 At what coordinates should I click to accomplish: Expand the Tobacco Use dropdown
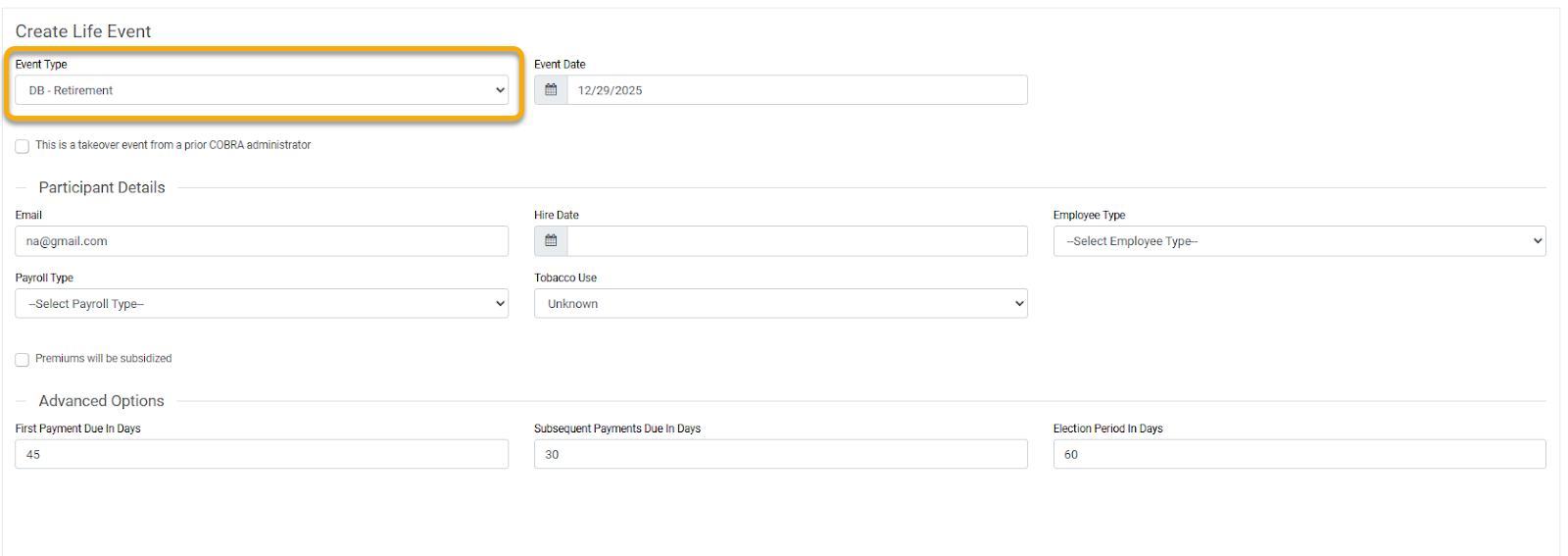[x=780, y=304]
